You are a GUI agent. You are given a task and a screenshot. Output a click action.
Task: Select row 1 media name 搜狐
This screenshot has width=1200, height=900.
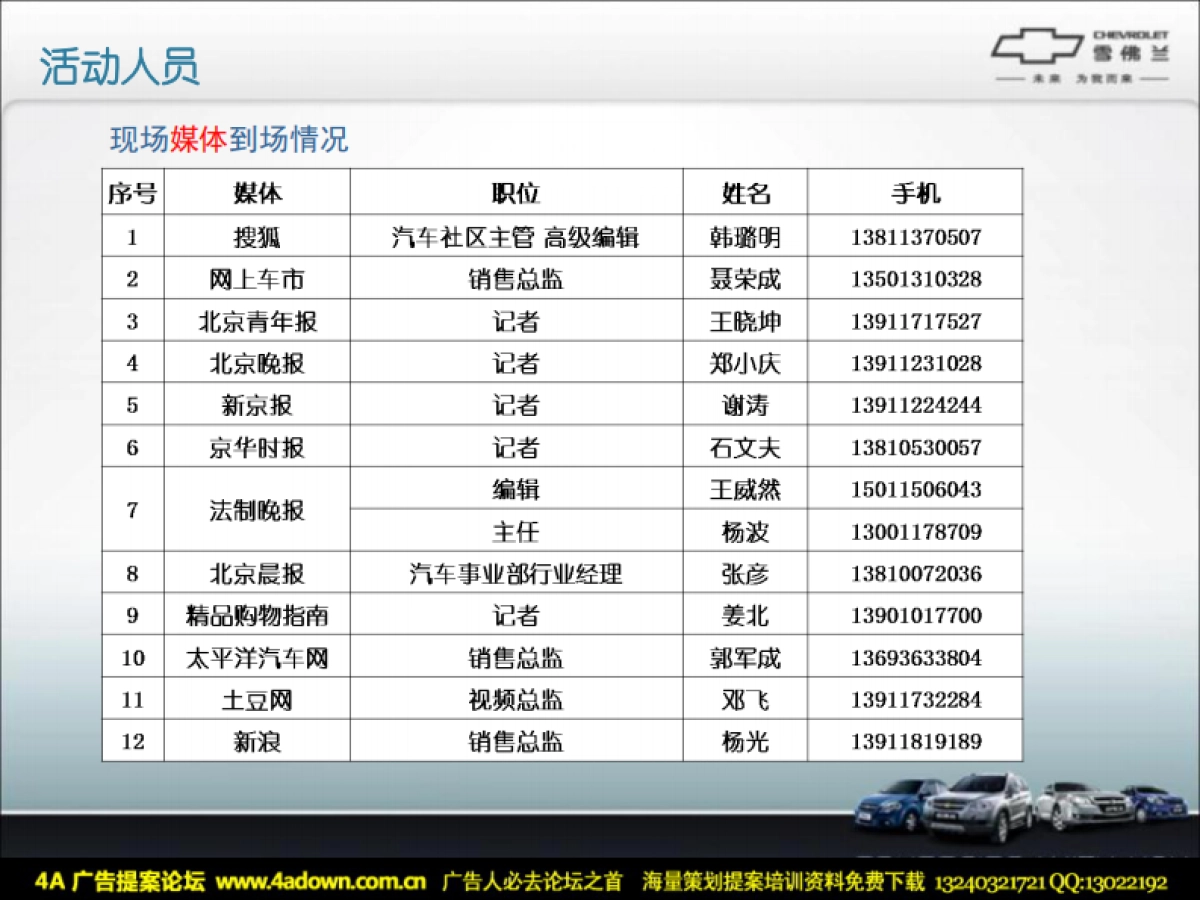(x=255, y=237)
